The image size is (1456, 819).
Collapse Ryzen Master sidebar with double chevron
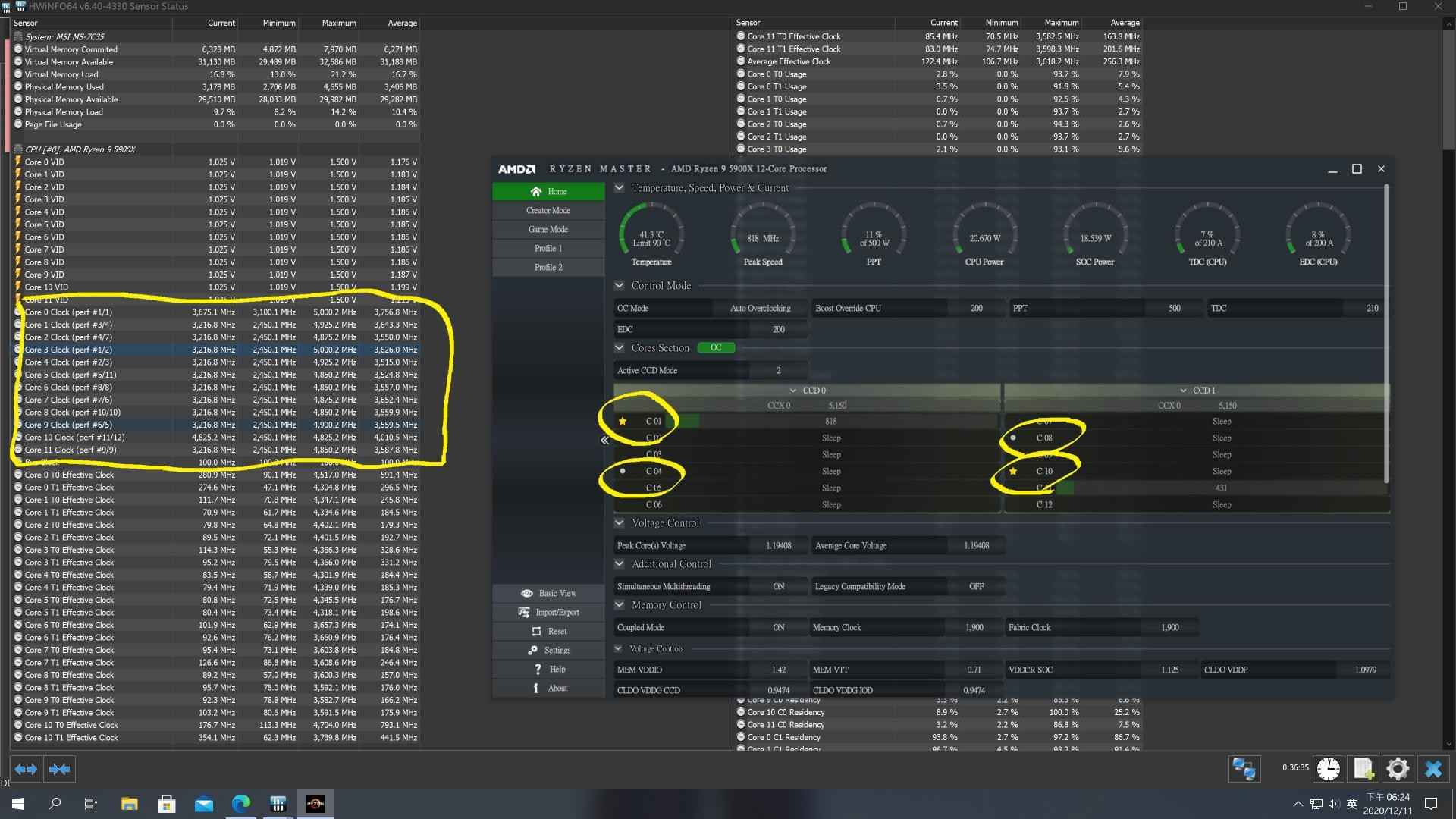pos(604,440)
